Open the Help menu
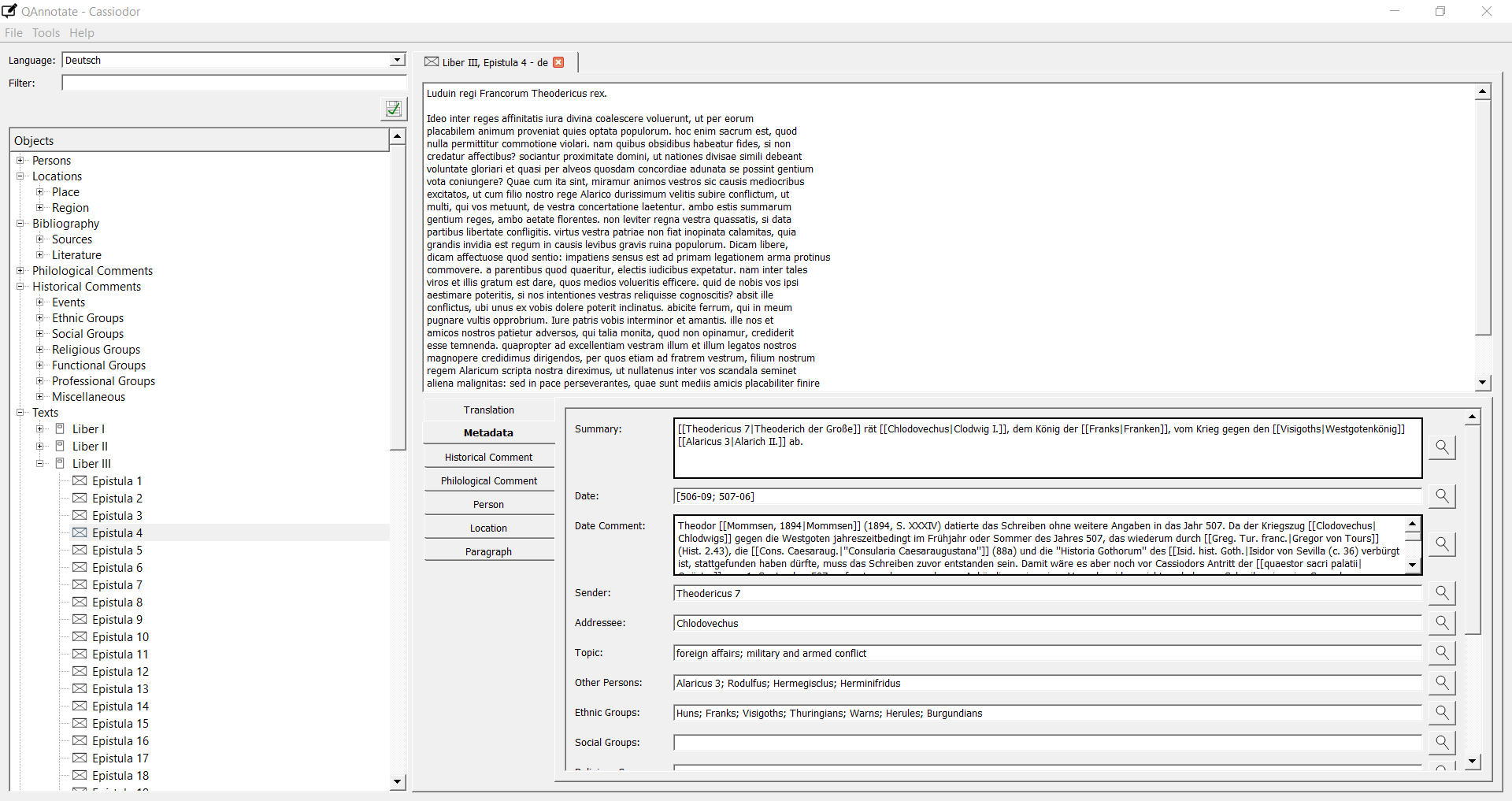1512x801 pixels. coord(81,33)
